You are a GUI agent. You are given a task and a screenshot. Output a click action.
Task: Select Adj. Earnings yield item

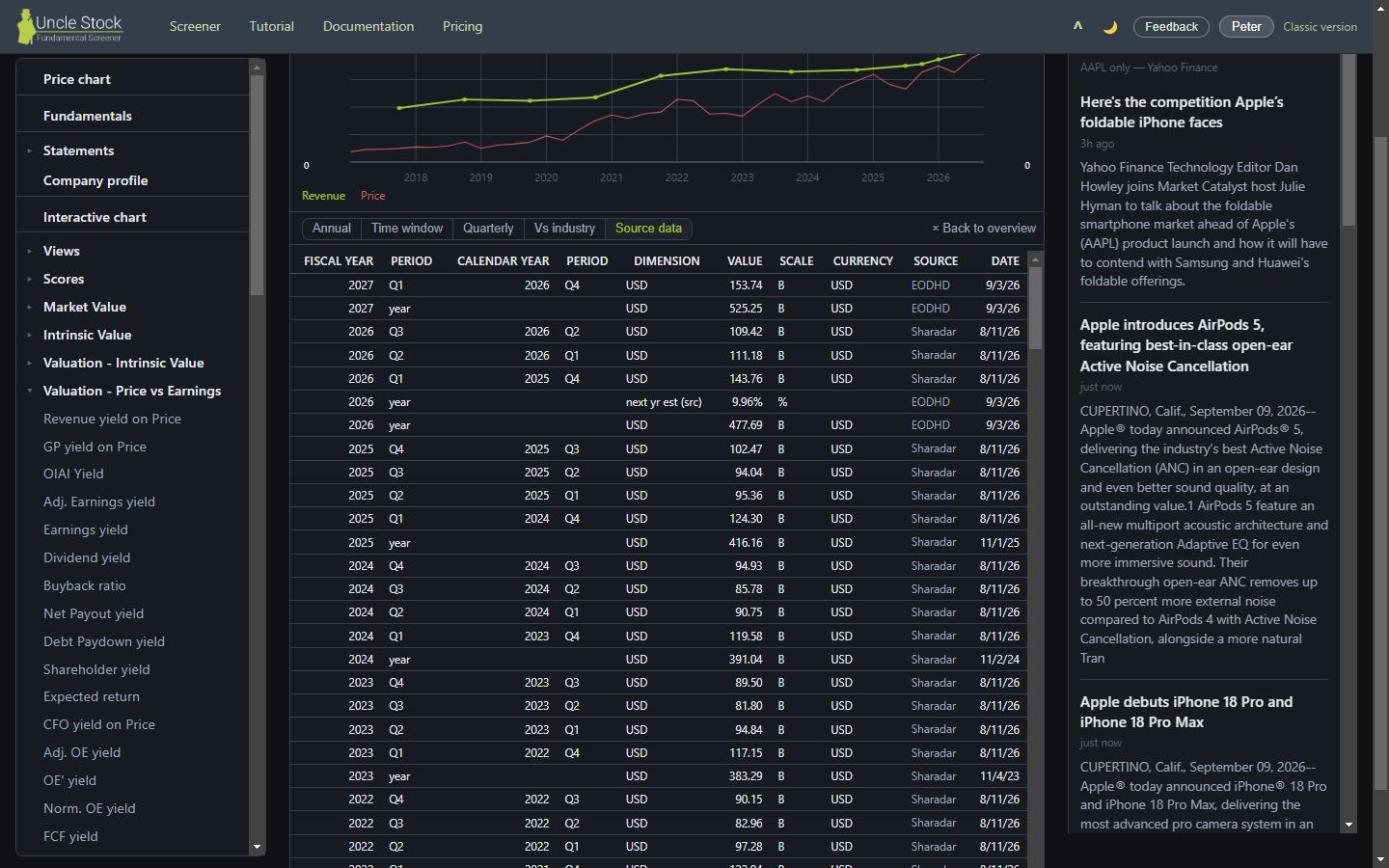pyautogui.click(x=99, y=502)
